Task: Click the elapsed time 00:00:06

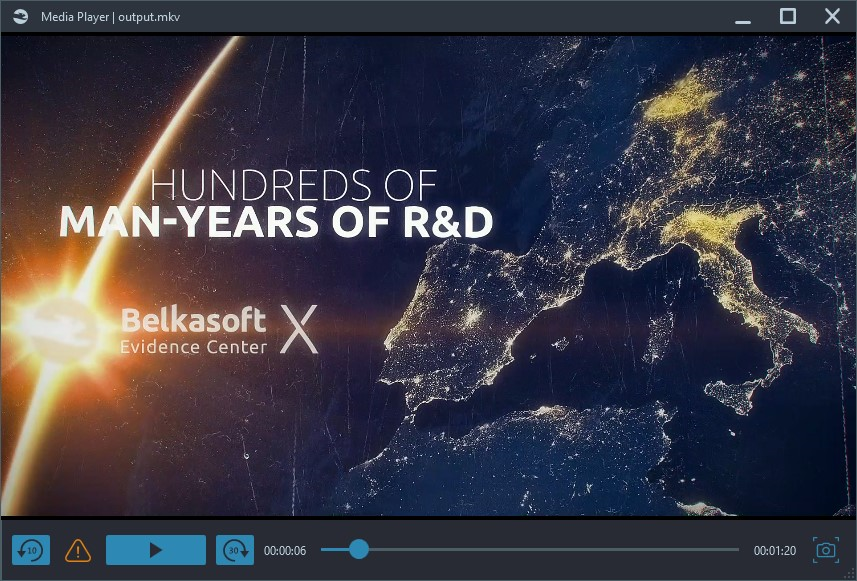Action: [285, 551]
